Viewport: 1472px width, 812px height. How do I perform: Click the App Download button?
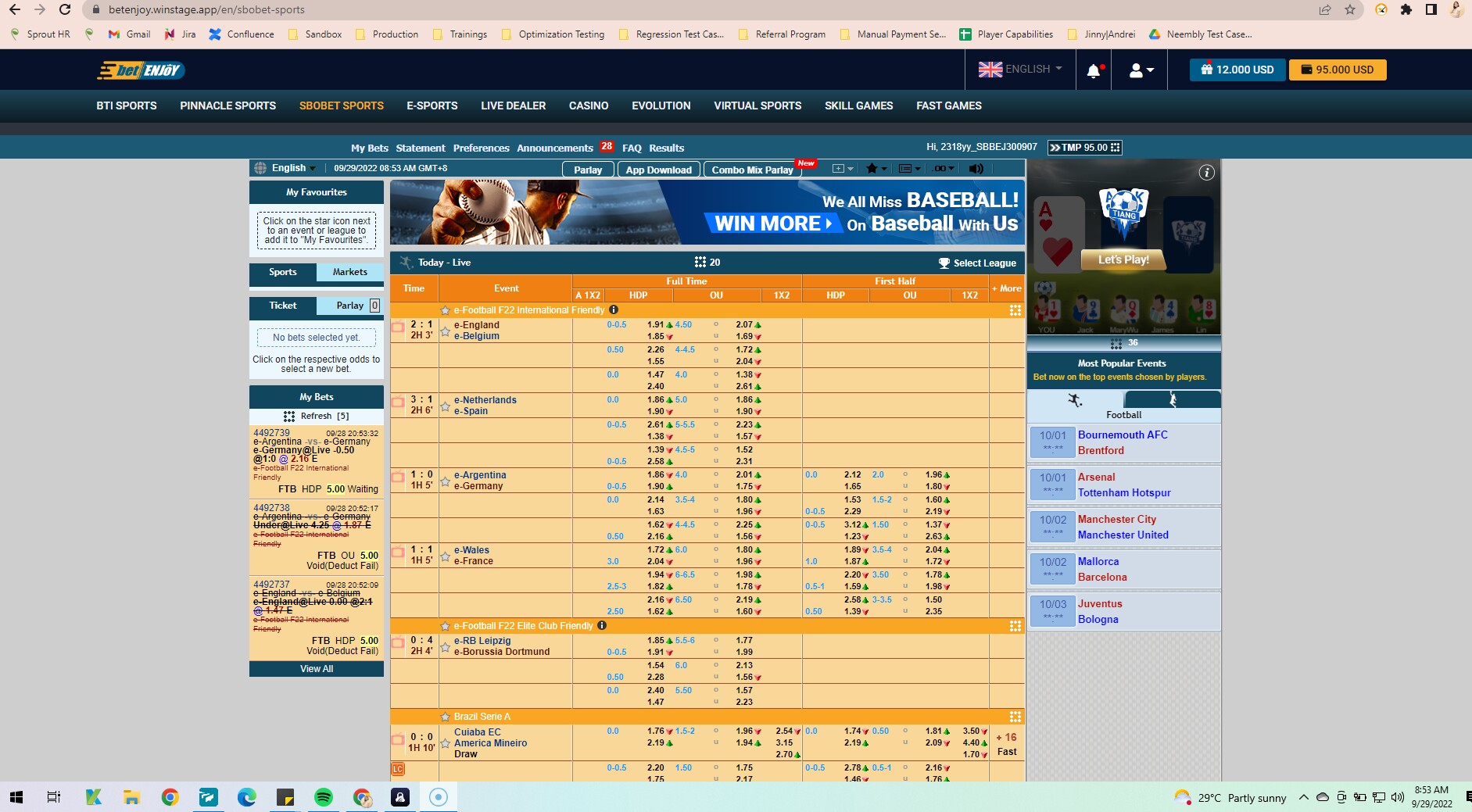tap(657, 170)
